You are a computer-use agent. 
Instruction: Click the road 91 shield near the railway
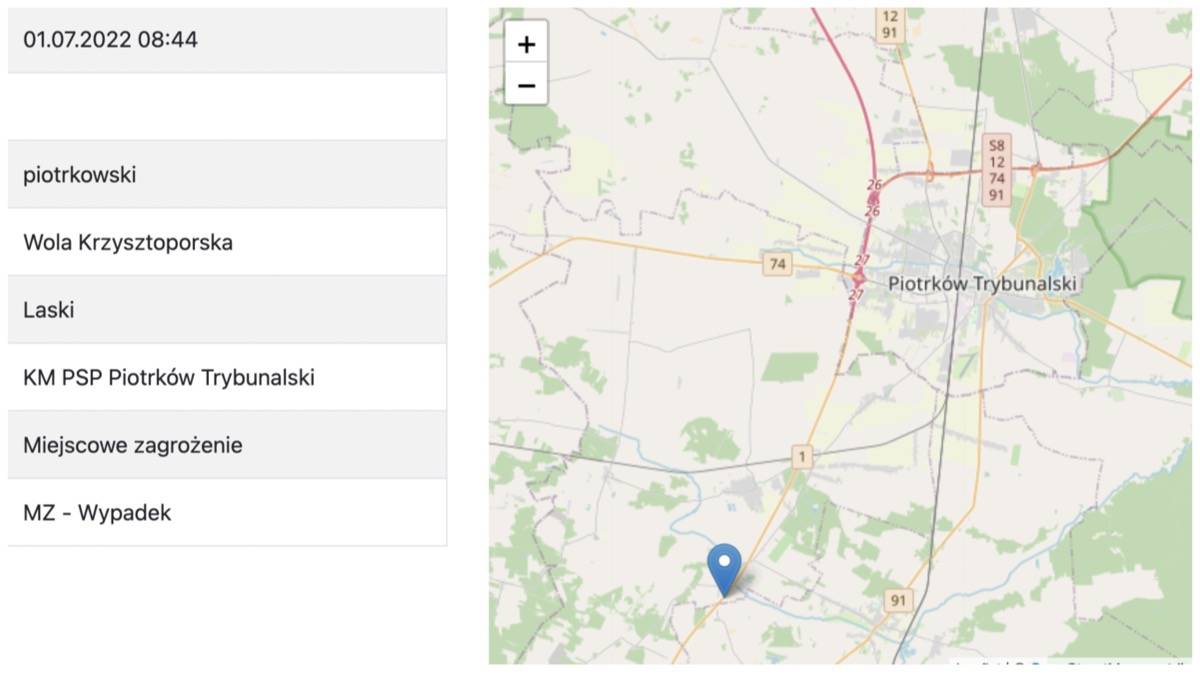(899, 600)
